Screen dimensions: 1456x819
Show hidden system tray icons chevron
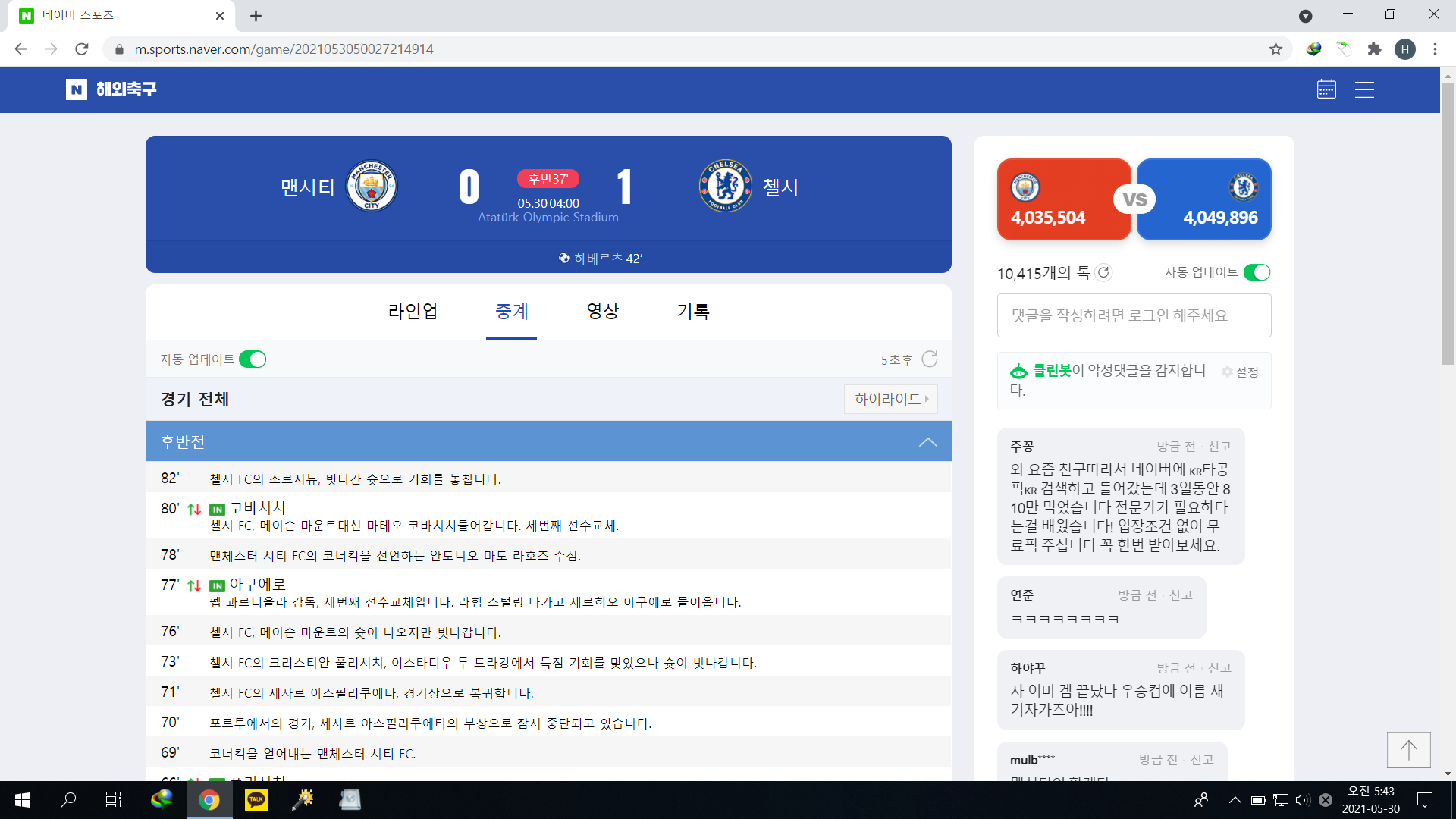point(1235,799)
